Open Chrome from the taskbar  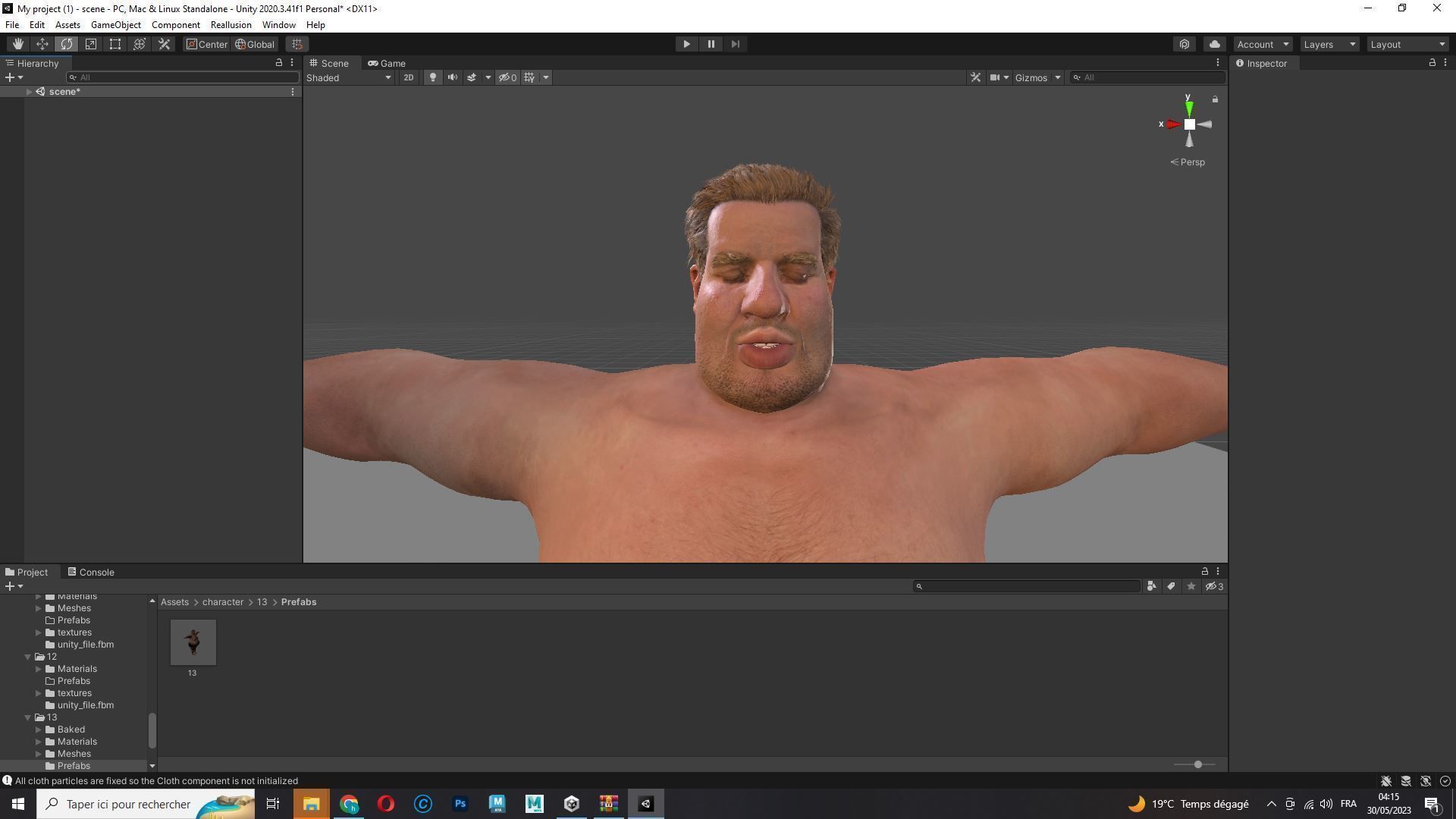[349, 804]
